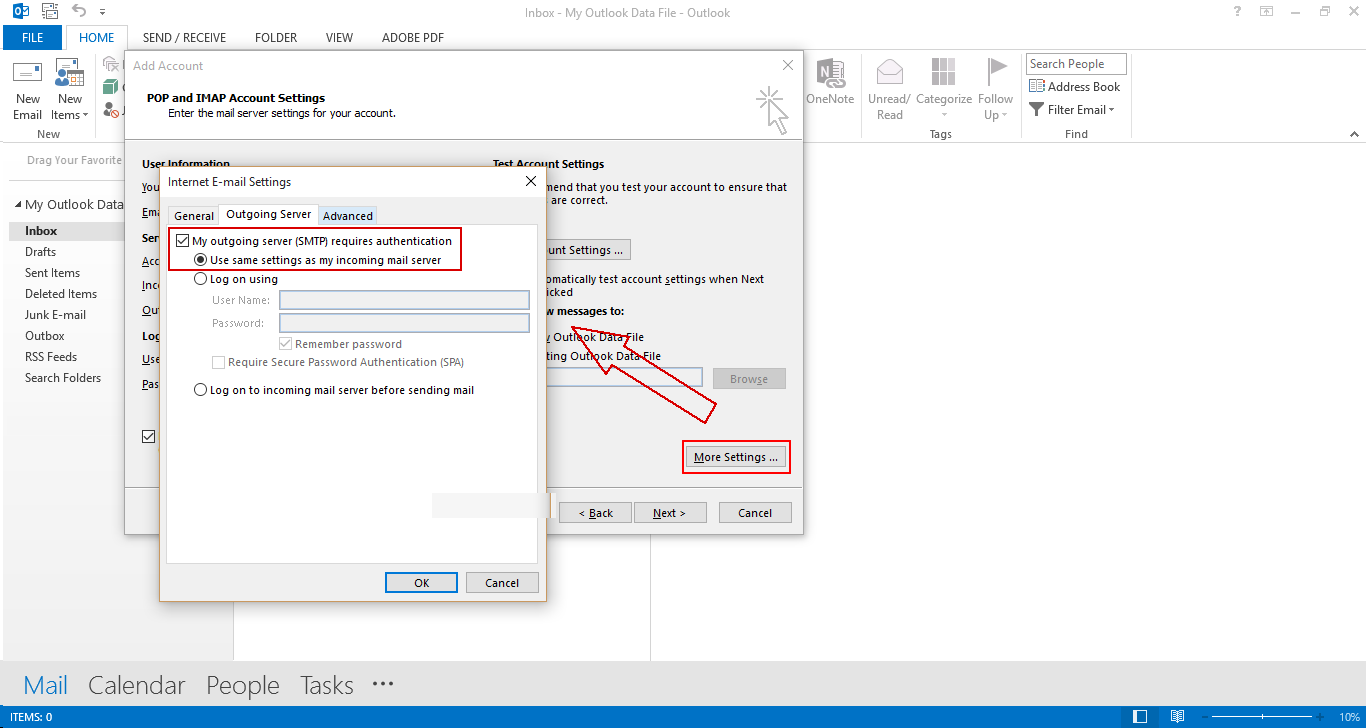Click the Outlook Help question mark icon
Image resolution: width=1366 pixels, height=728 pixels.
[1238, 12]
